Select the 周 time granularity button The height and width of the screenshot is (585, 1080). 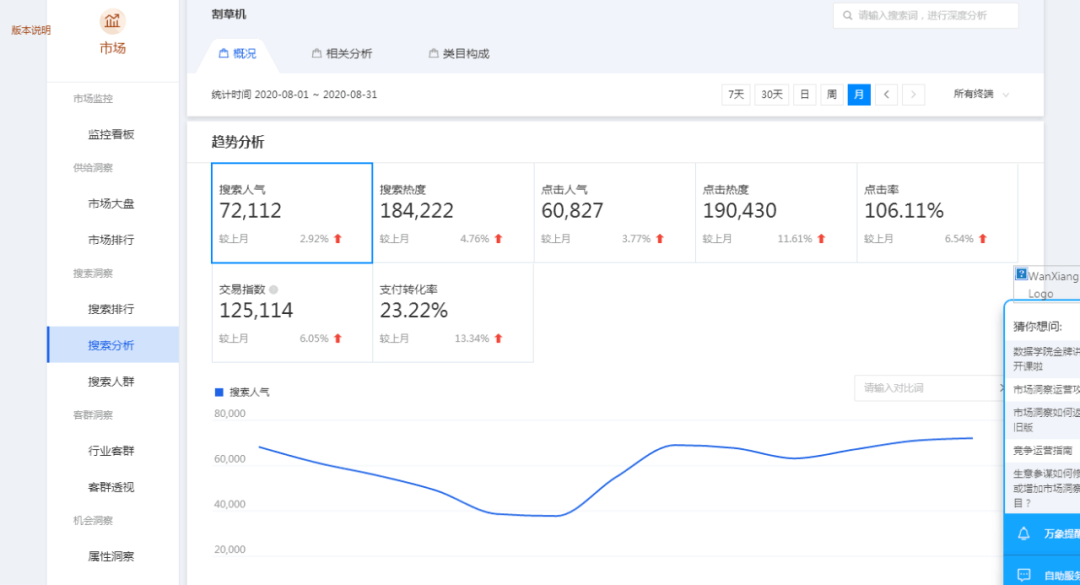(831, 94)
